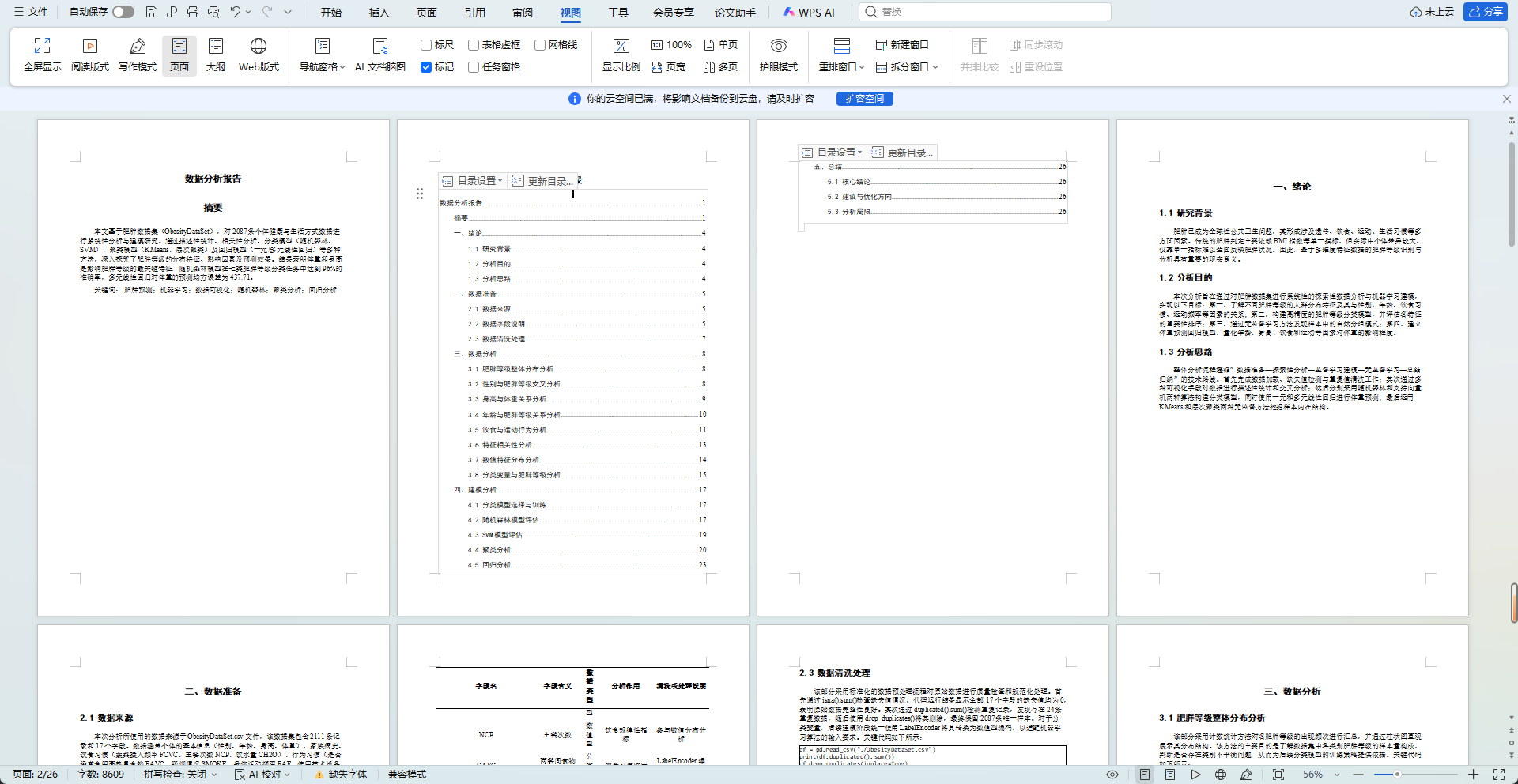
Task: Open AI document mind map
Action: (380, 55)
